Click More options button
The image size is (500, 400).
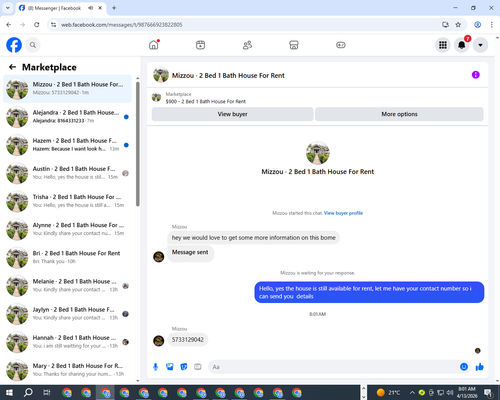(x=399, y=114)
